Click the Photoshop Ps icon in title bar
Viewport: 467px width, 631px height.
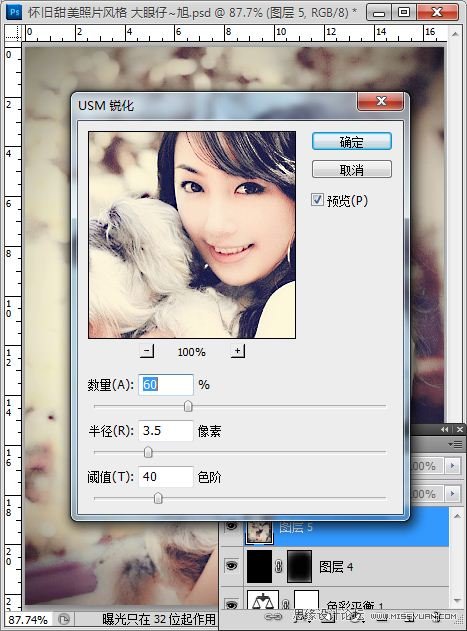pyautogui.click(x=15, y=12)
